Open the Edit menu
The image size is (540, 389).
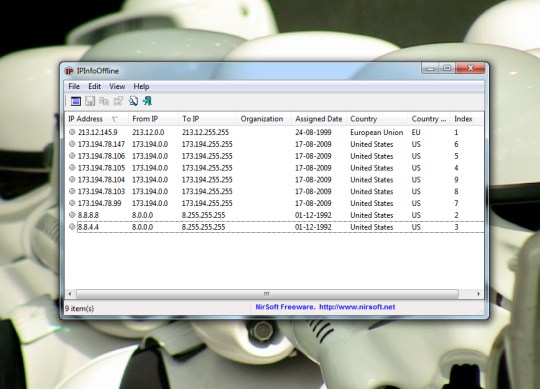click(94, 86)
